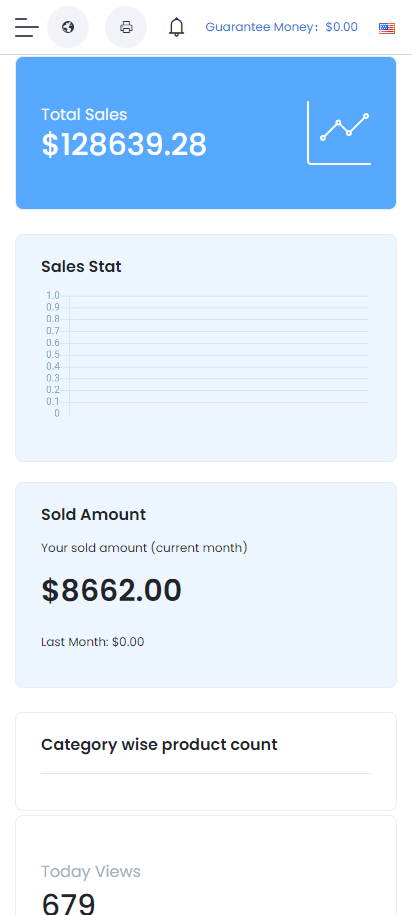Click the $8662.00 sold amount figure

[111, 590]
